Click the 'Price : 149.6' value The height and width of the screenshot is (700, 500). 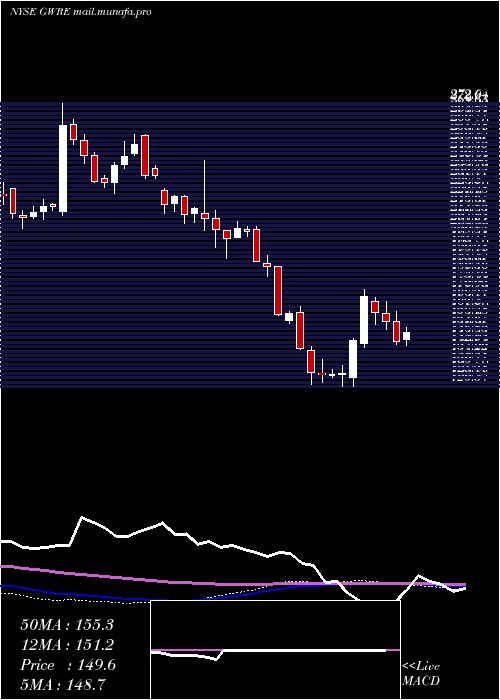click(x=68, y=665)
